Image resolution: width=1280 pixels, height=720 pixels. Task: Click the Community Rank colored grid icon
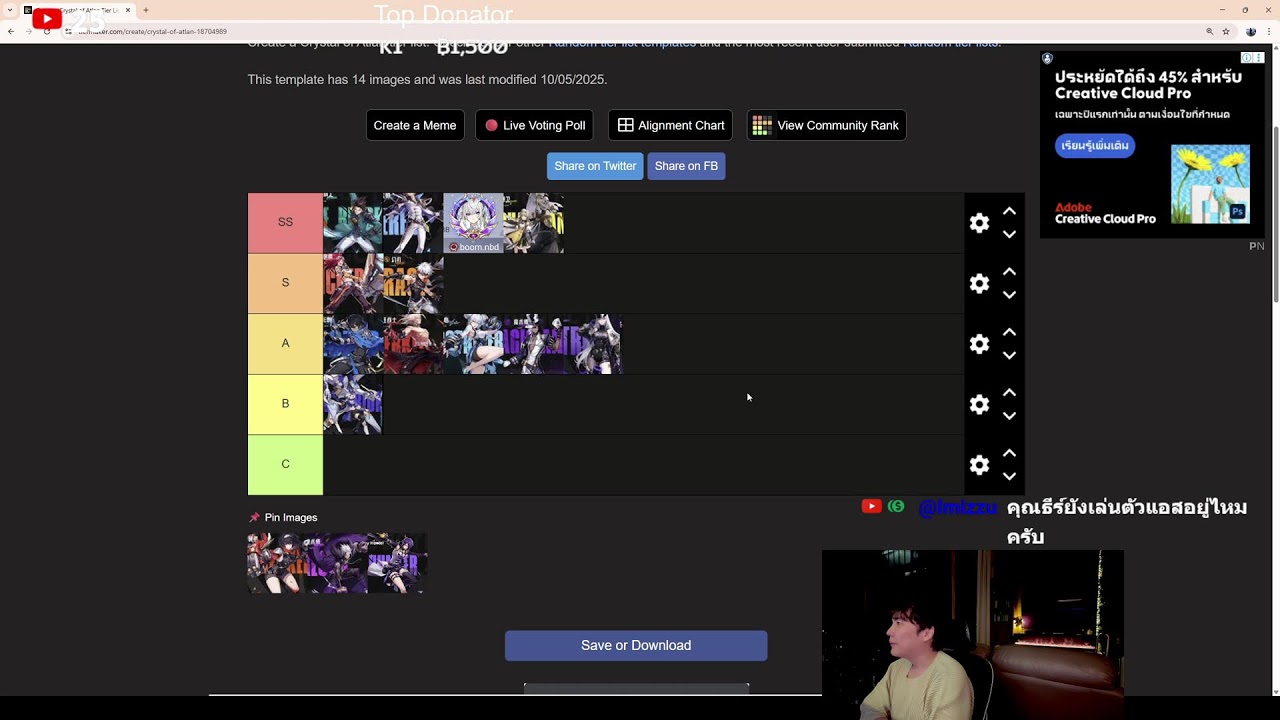pyautogui.click(x=762, y=125)
